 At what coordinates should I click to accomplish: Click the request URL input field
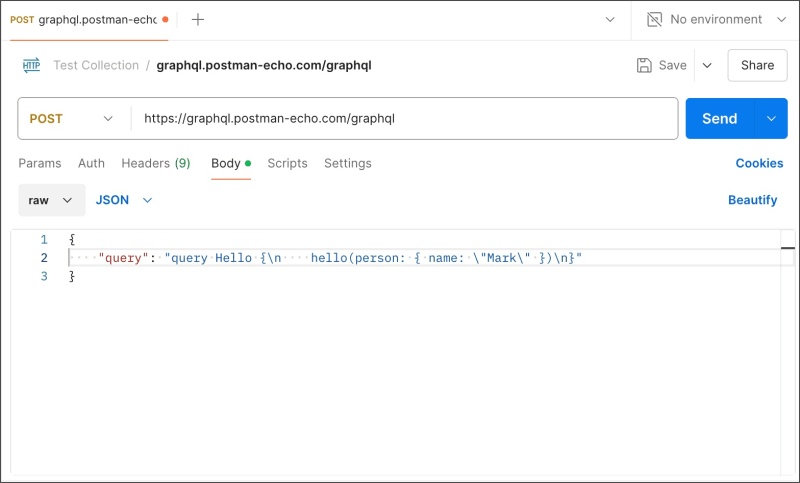pyautogui.click(x=404, y=118)
